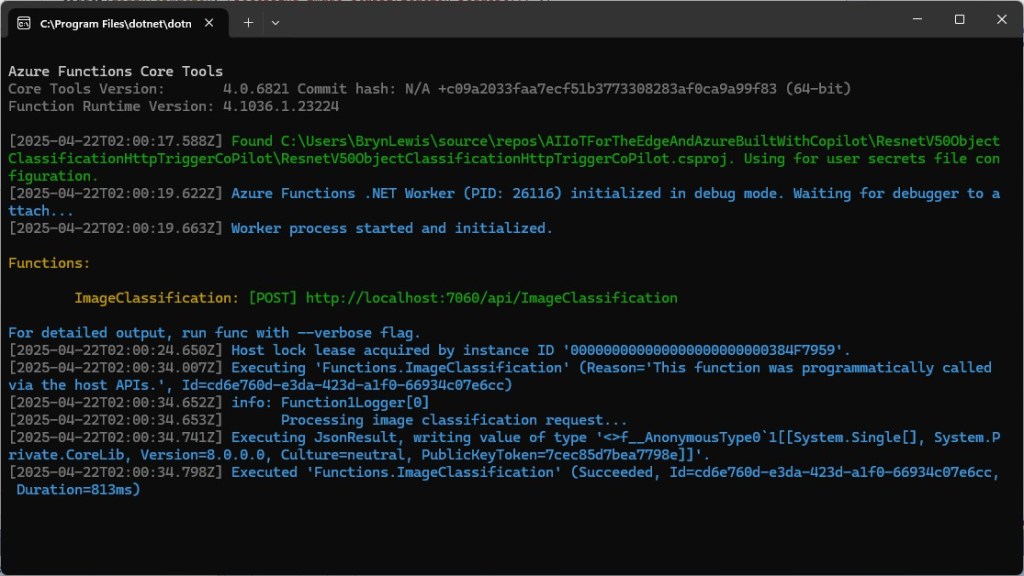
Task: Open the localhost:7060 ImageClassification URL
Action: [491, 298]
